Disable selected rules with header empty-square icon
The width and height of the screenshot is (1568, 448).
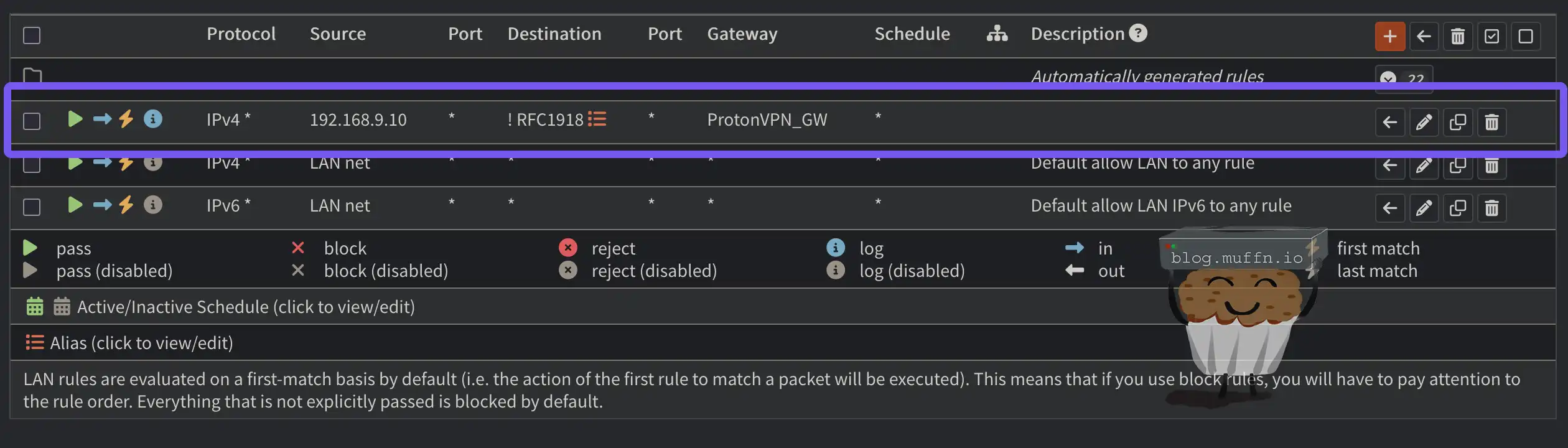1526,36
